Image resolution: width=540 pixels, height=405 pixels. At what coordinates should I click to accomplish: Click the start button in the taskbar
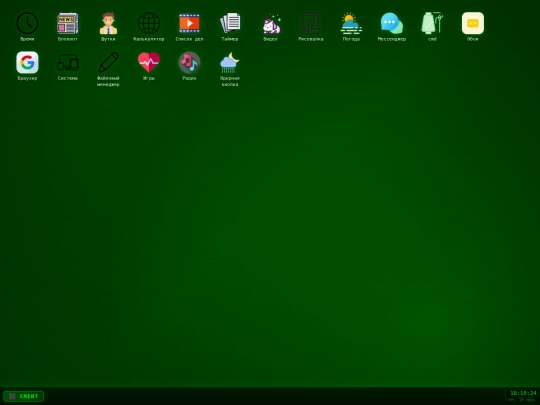(23, 396)
